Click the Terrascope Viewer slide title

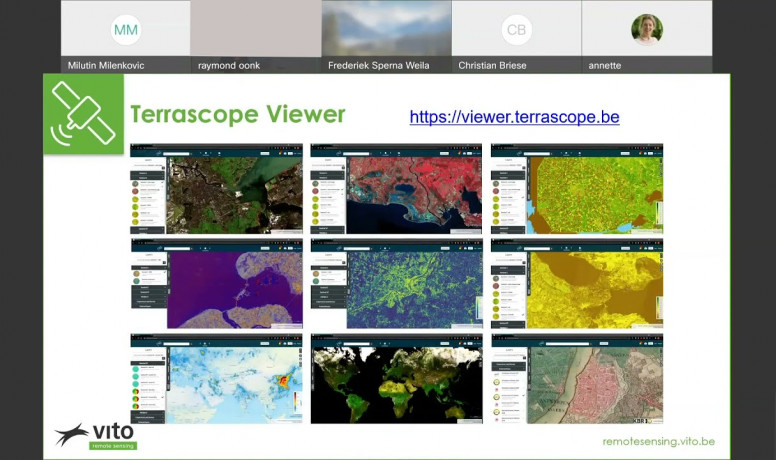click(238, 114)
